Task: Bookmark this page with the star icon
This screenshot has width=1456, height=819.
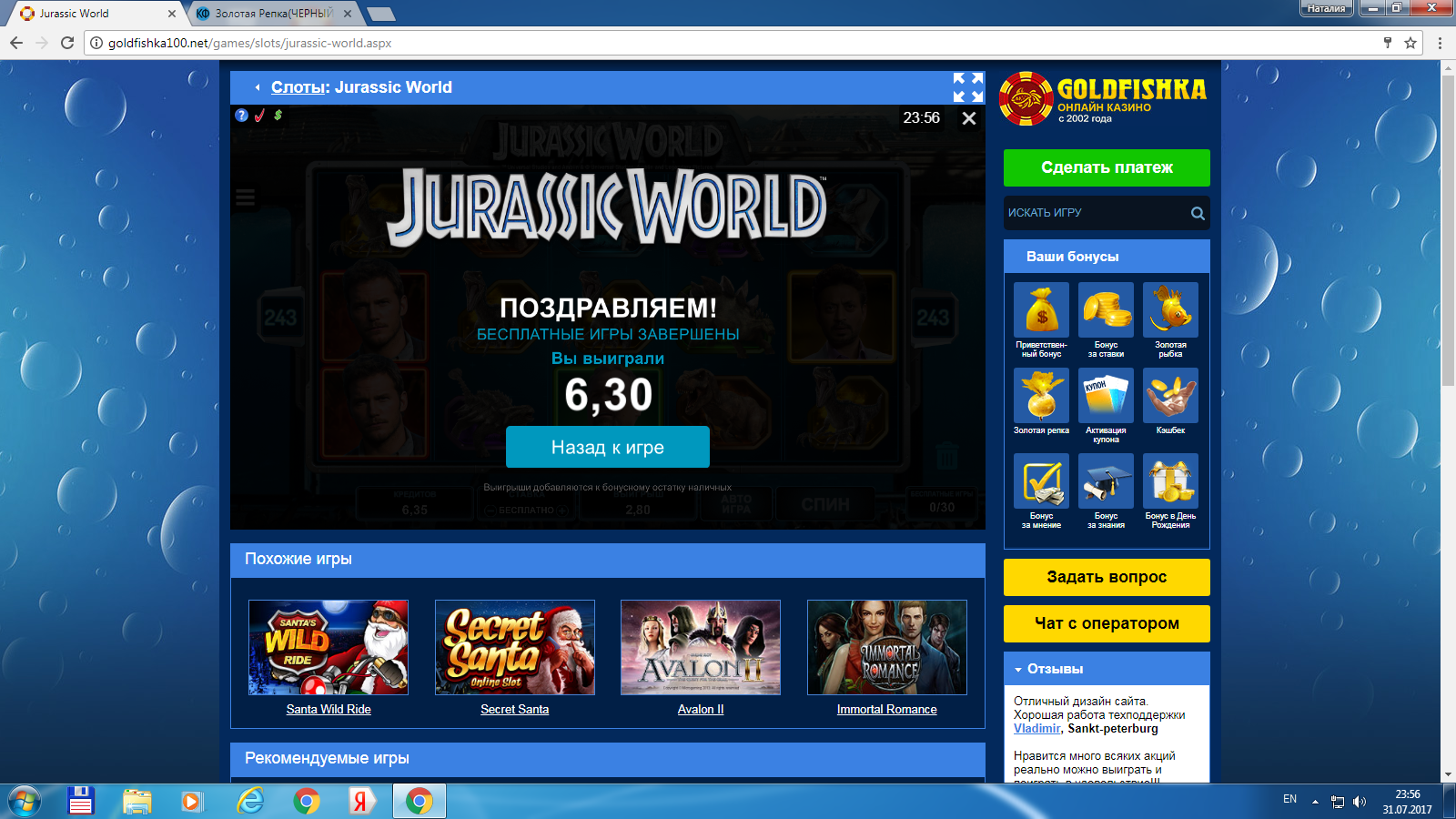Action: 1410,43
